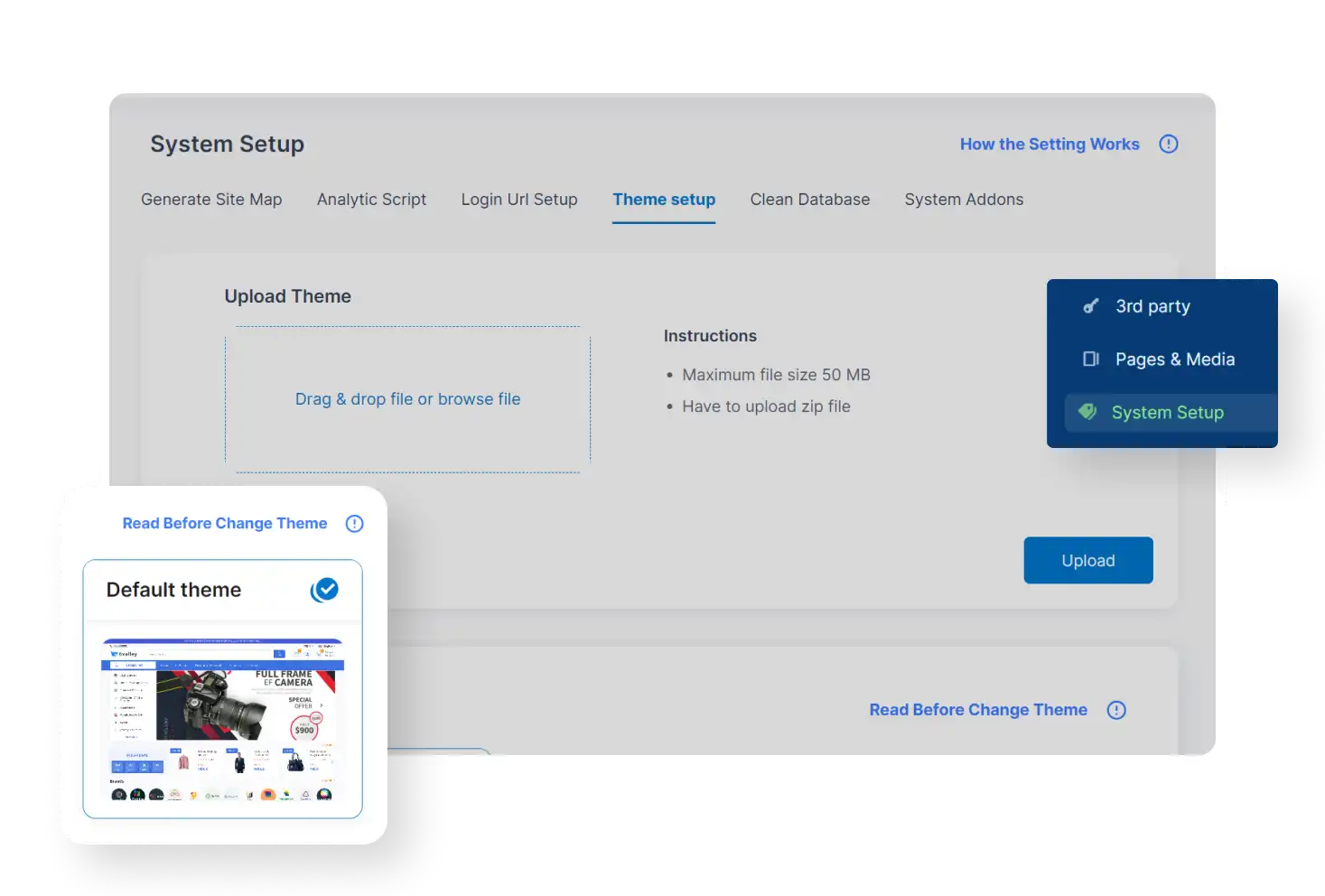Open the 3rd party sidebar menu entry
The width and height of the screenshot is (1325, 896).
point(1153,306)
